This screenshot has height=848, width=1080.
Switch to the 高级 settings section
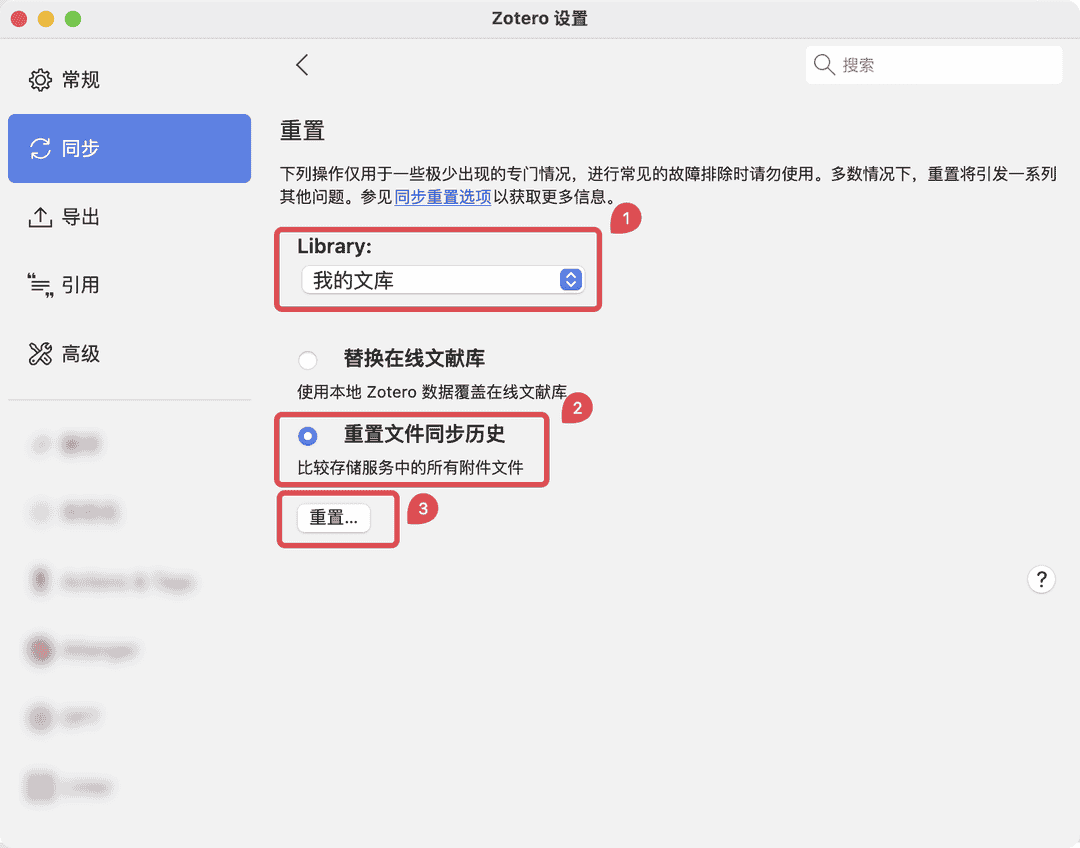coord(63,354)
